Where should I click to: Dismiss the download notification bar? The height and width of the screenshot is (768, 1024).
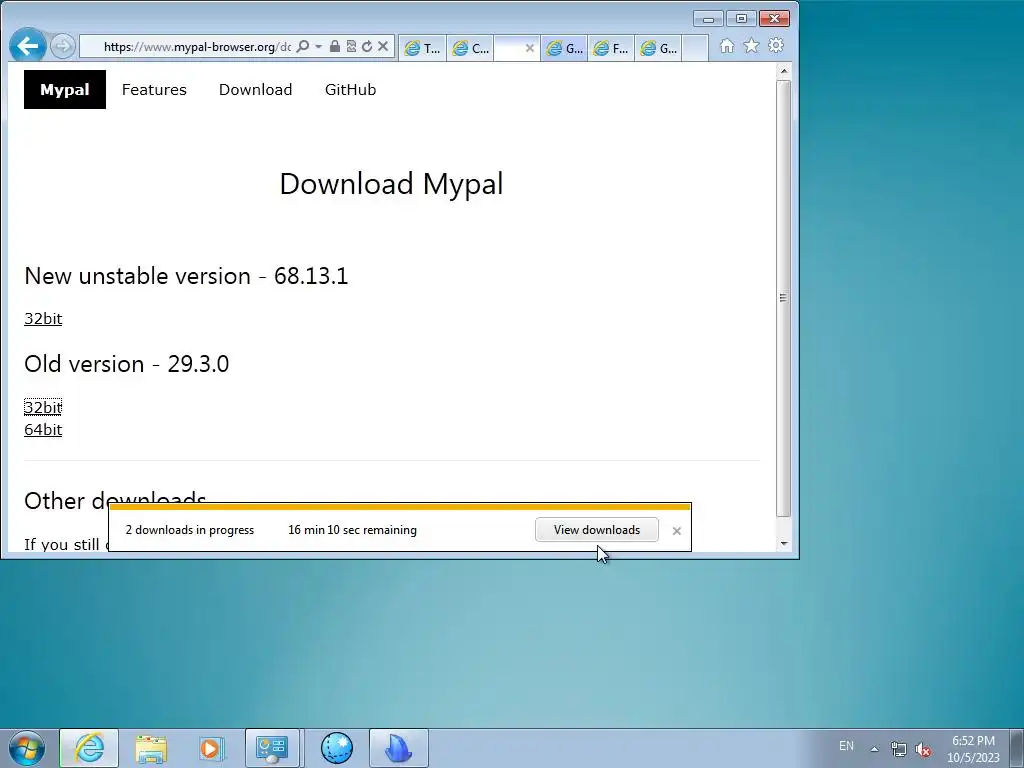pos(677,531)
